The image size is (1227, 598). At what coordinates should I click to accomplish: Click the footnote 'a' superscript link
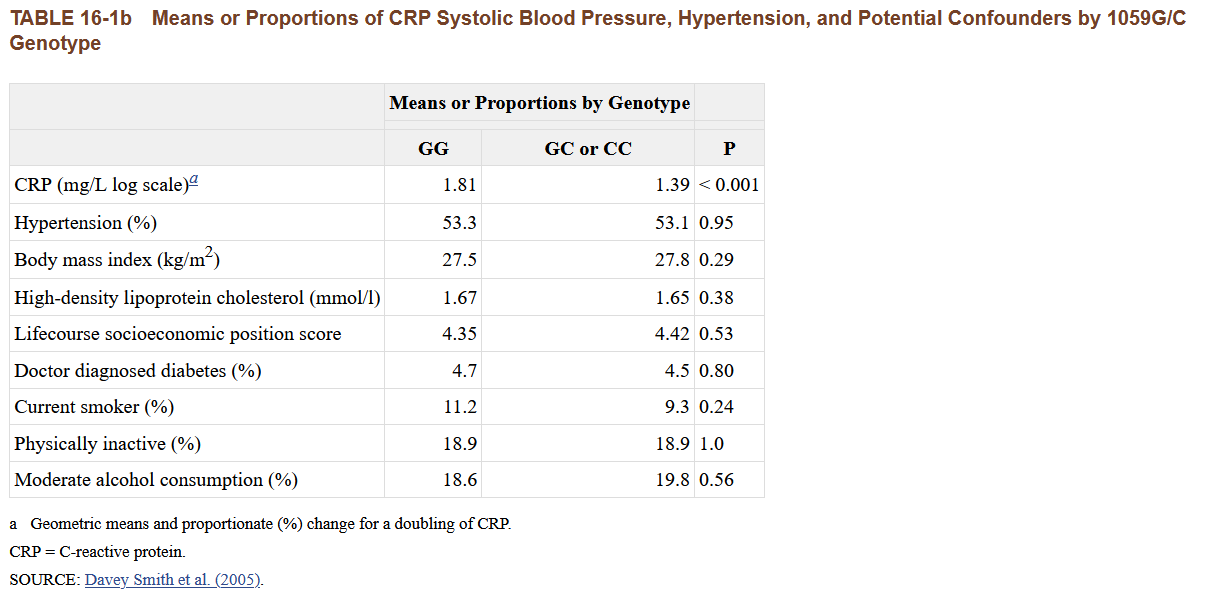(194, 181)
